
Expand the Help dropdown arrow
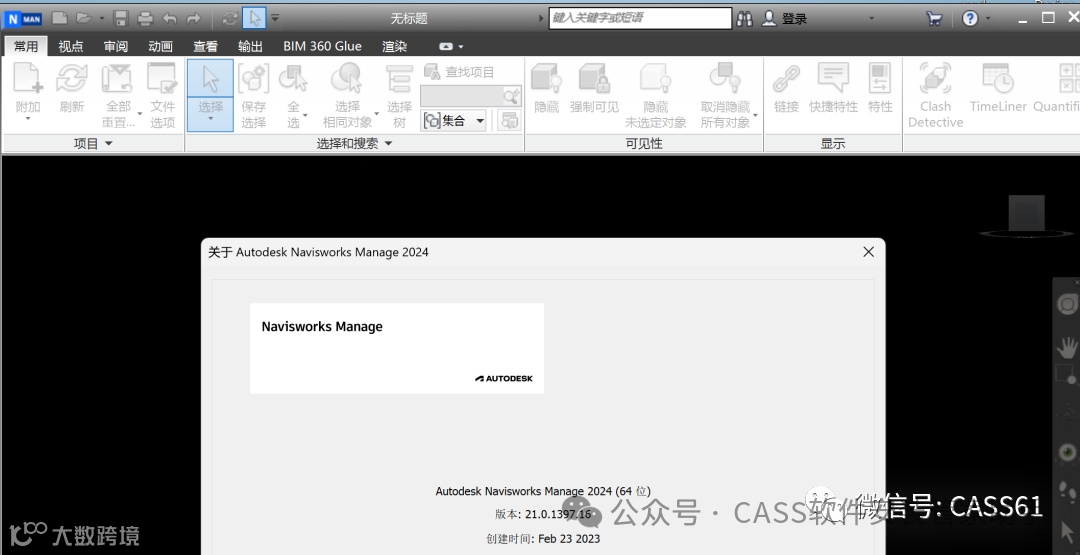coord(988,19)
